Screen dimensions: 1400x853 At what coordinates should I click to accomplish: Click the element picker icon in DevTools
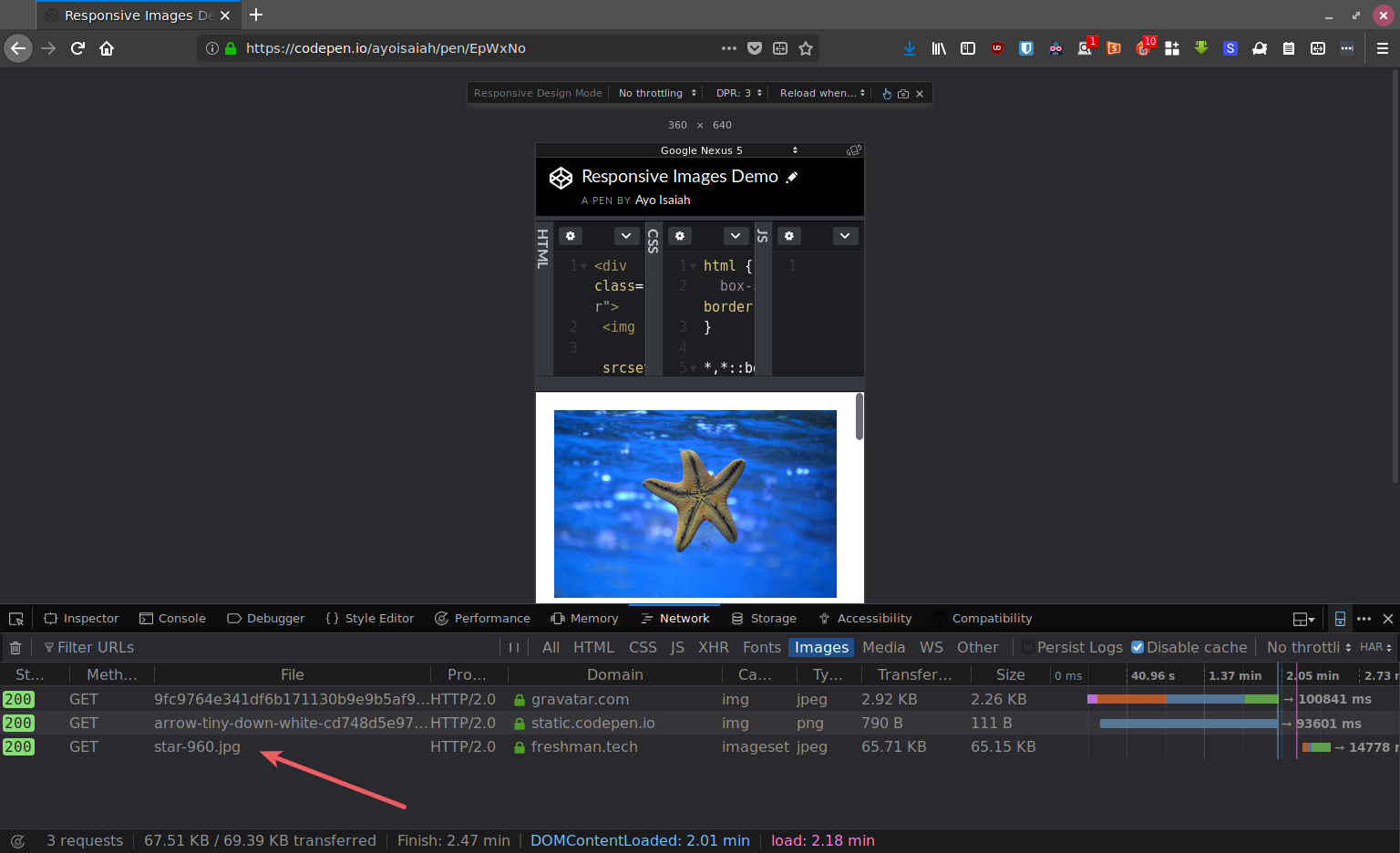click(x=16, y=619)
